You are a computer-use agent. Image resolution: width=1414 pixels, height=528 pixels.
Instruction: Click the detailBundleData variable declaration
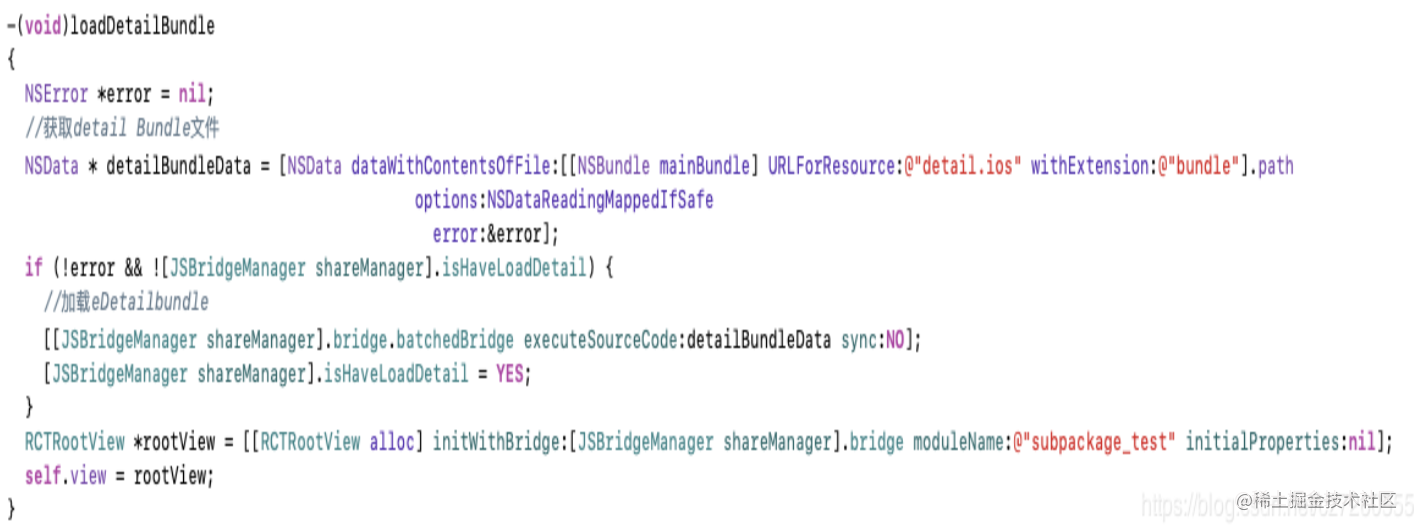click(x=178, y=165)
